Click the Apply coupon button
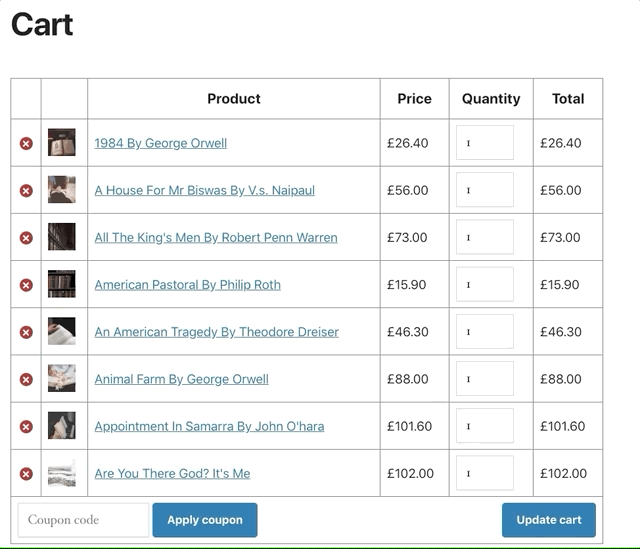Viewport: 640px width, 549px height. (x=204, y=520)
